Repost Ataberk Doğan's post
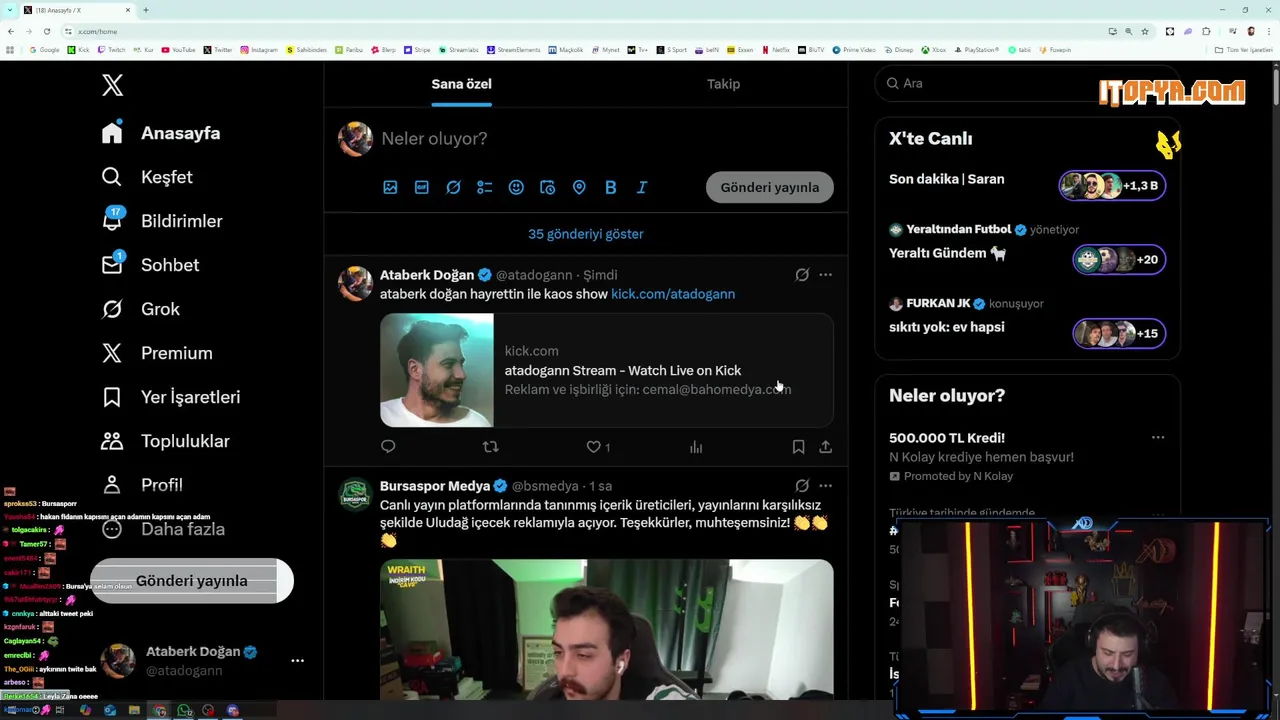This screenshot has width=1280, height=720. pyautogui.click(x=491, y=447)
